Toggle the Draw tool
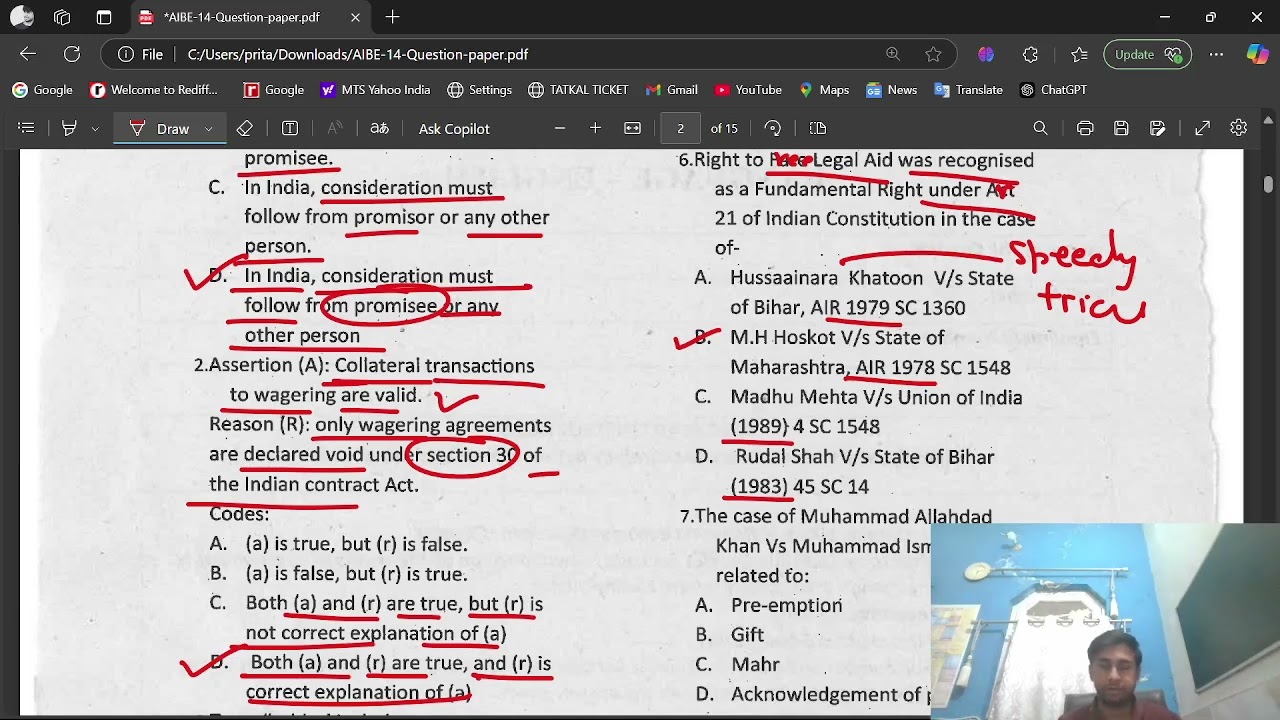1280x720 pixels. point(160,128)
